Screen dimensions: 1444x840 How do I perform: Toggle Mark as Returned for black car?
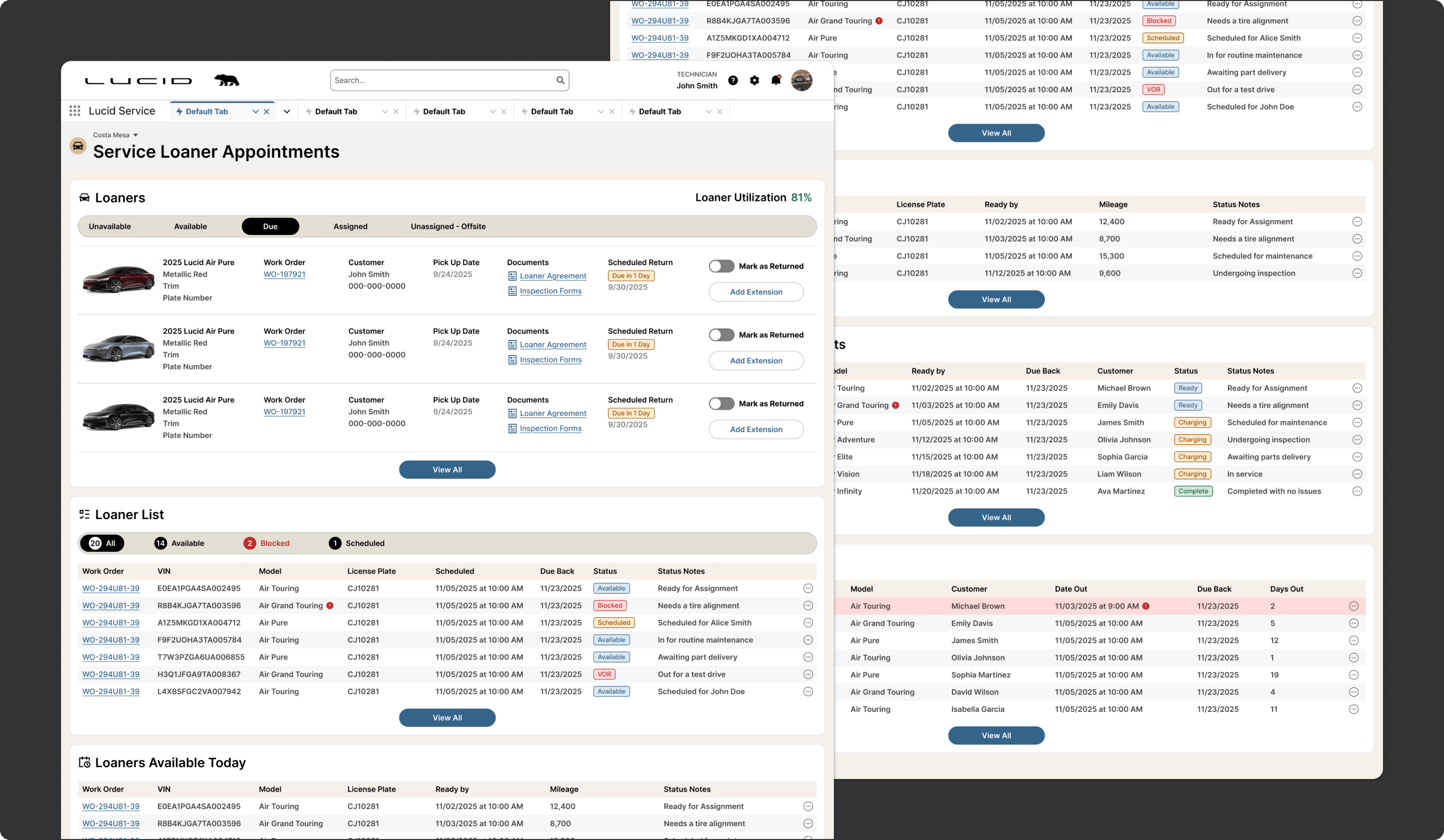(721, 403)
